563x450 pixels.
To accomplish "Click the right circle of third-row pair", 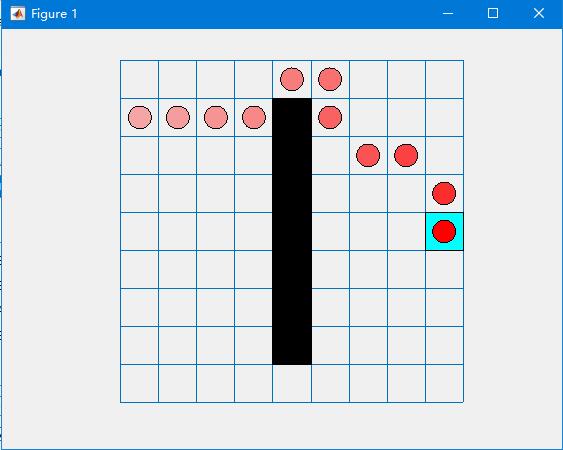I will [x=406, y=156].
